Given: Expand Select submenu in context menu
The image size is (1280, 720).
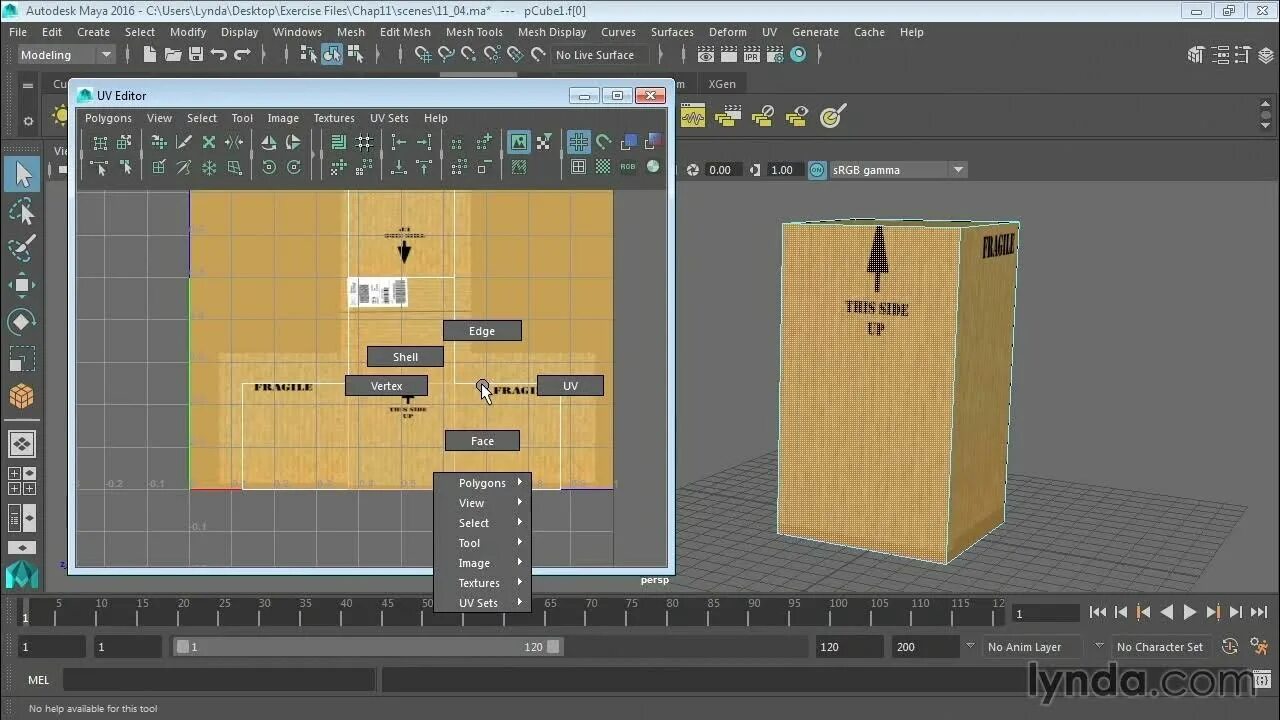Looking at the screenshot, I should click(482, 523).
